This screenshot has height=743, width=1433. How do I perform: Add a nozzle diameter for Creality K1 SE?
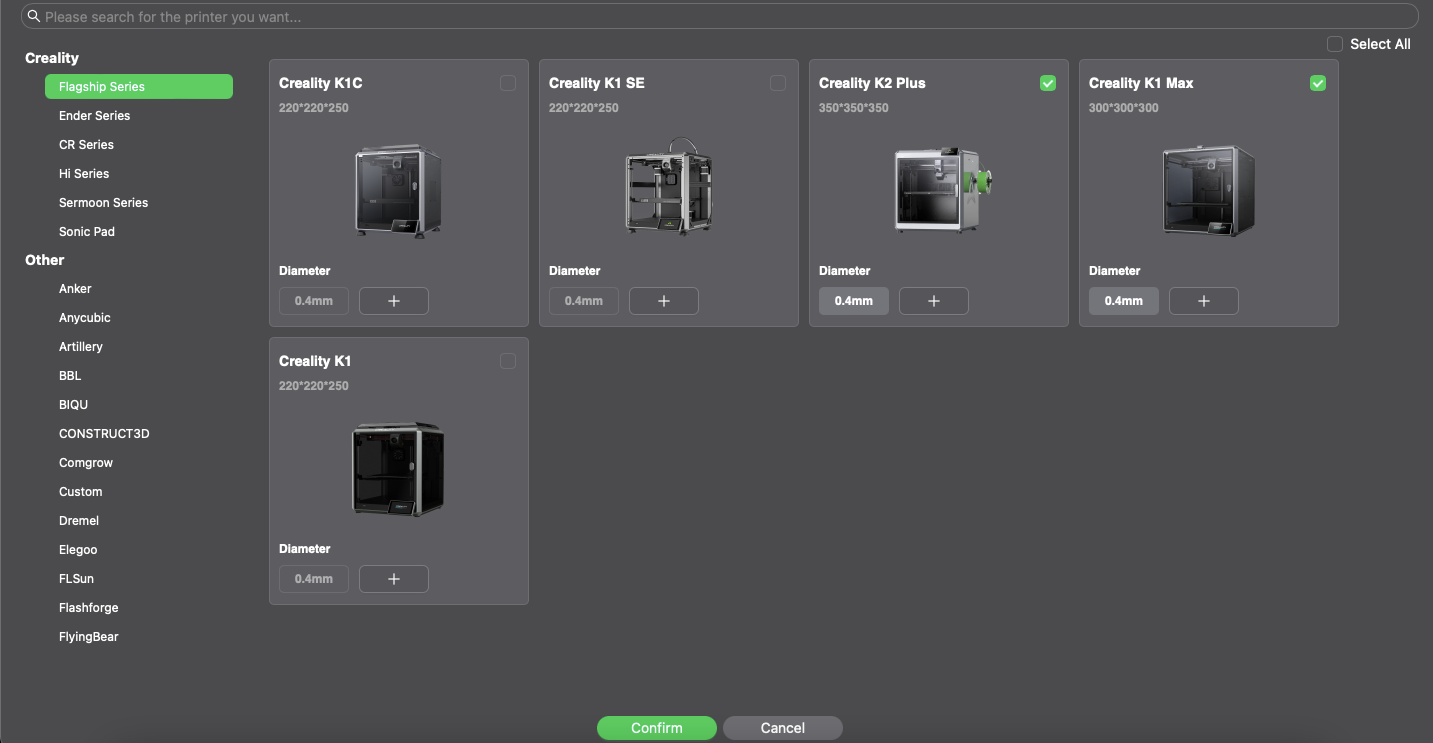pyautogui.click(x=664, y=301)
